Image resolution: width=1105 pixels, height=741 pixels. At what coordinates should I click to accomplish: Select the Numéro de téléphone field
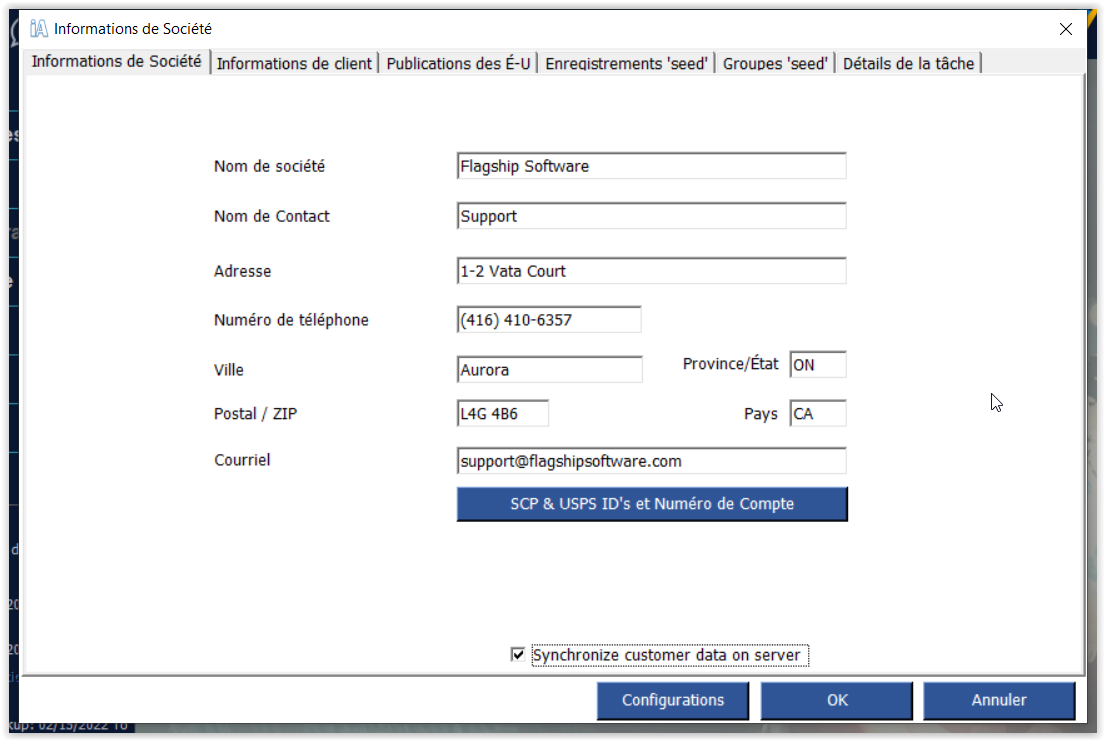point(549,319)
